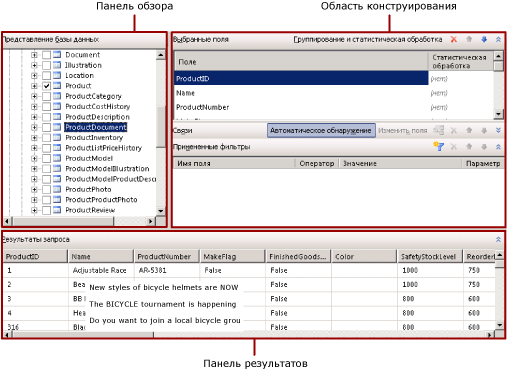Click table icon next to ProductModel
This screenshot has height=370, width=507.
tap(57, 158)
